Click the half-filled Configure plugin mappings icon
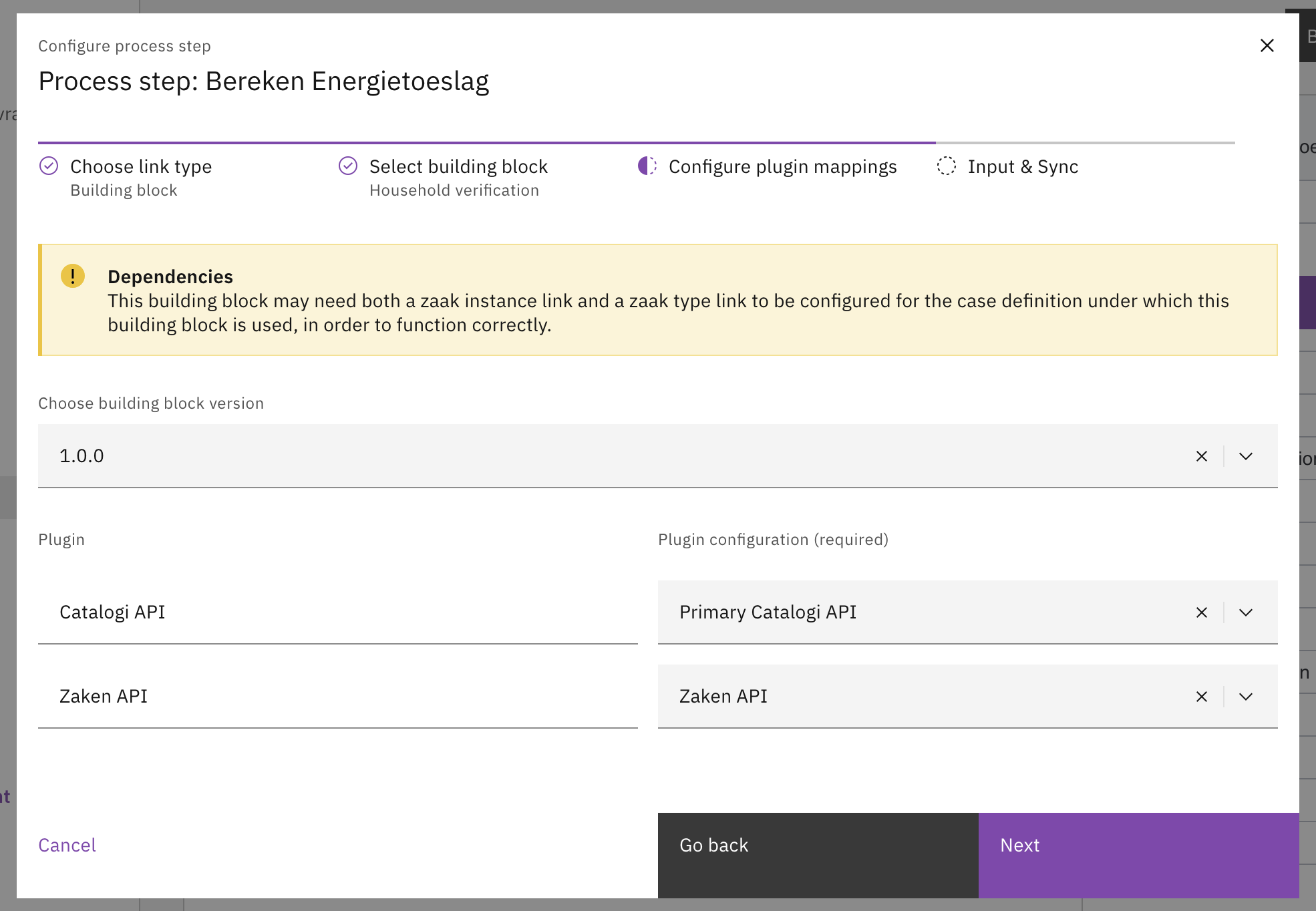Screen dimensions: 1316x911 647,166
